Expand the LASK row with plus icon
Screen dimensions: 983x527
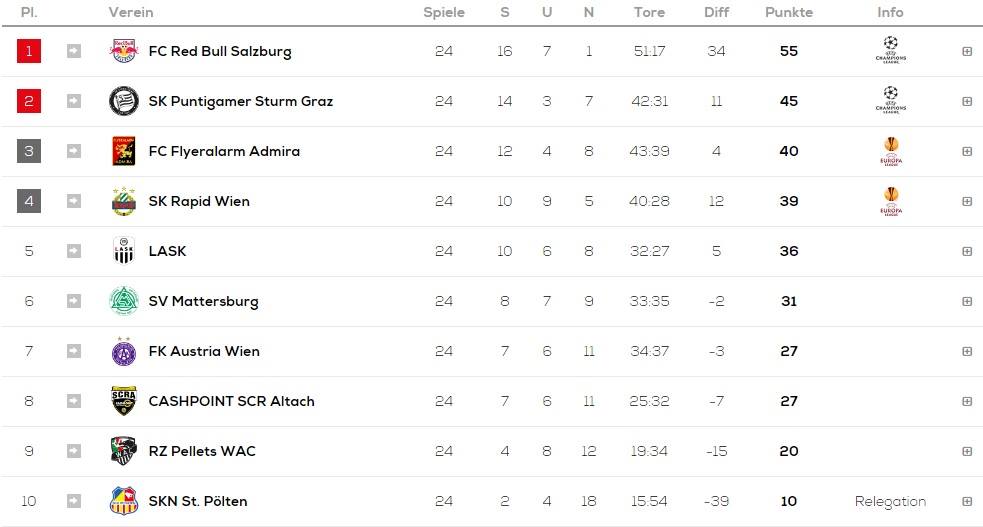coord(967,251)
